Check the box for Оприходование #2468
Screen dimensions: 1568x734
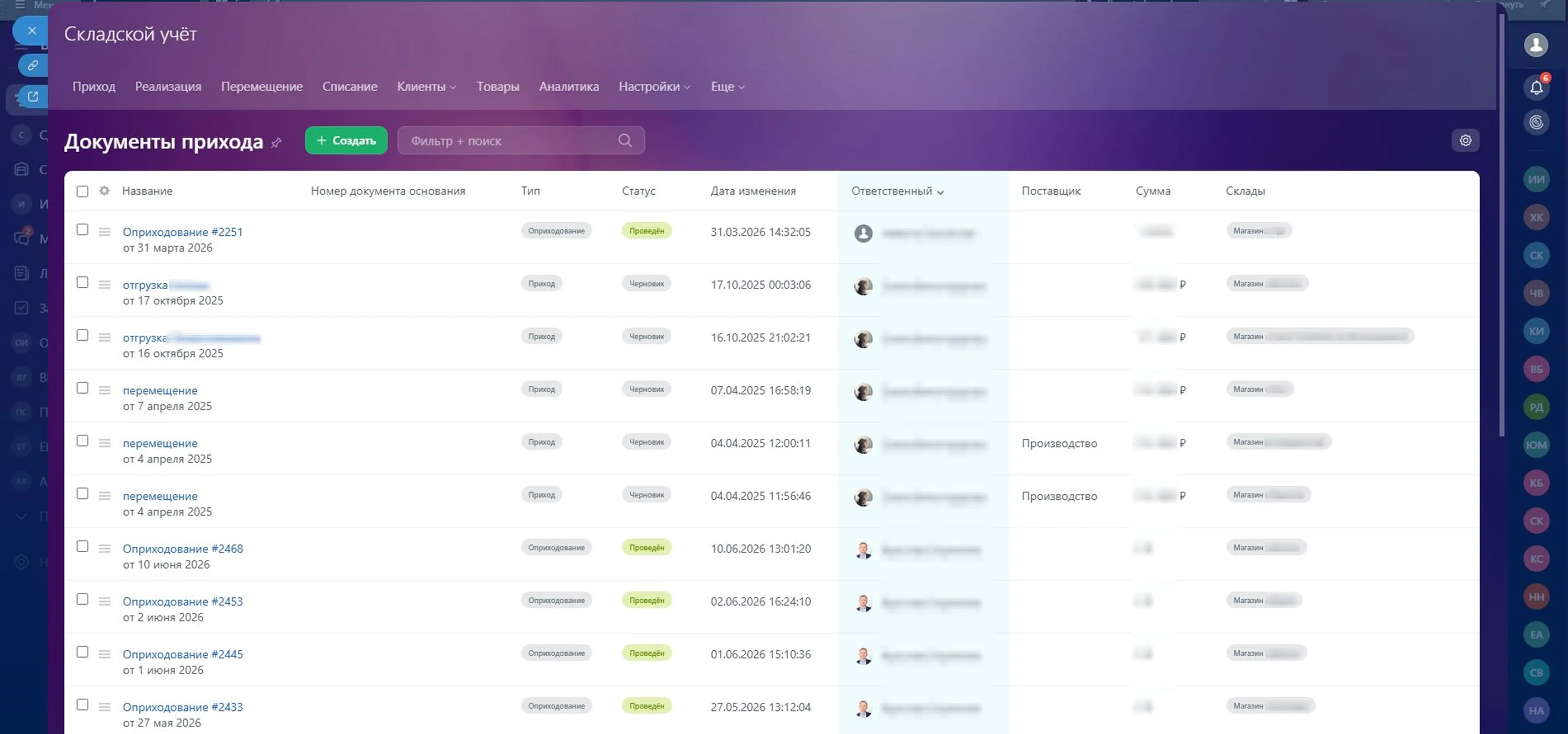click(x=82, y=546)
